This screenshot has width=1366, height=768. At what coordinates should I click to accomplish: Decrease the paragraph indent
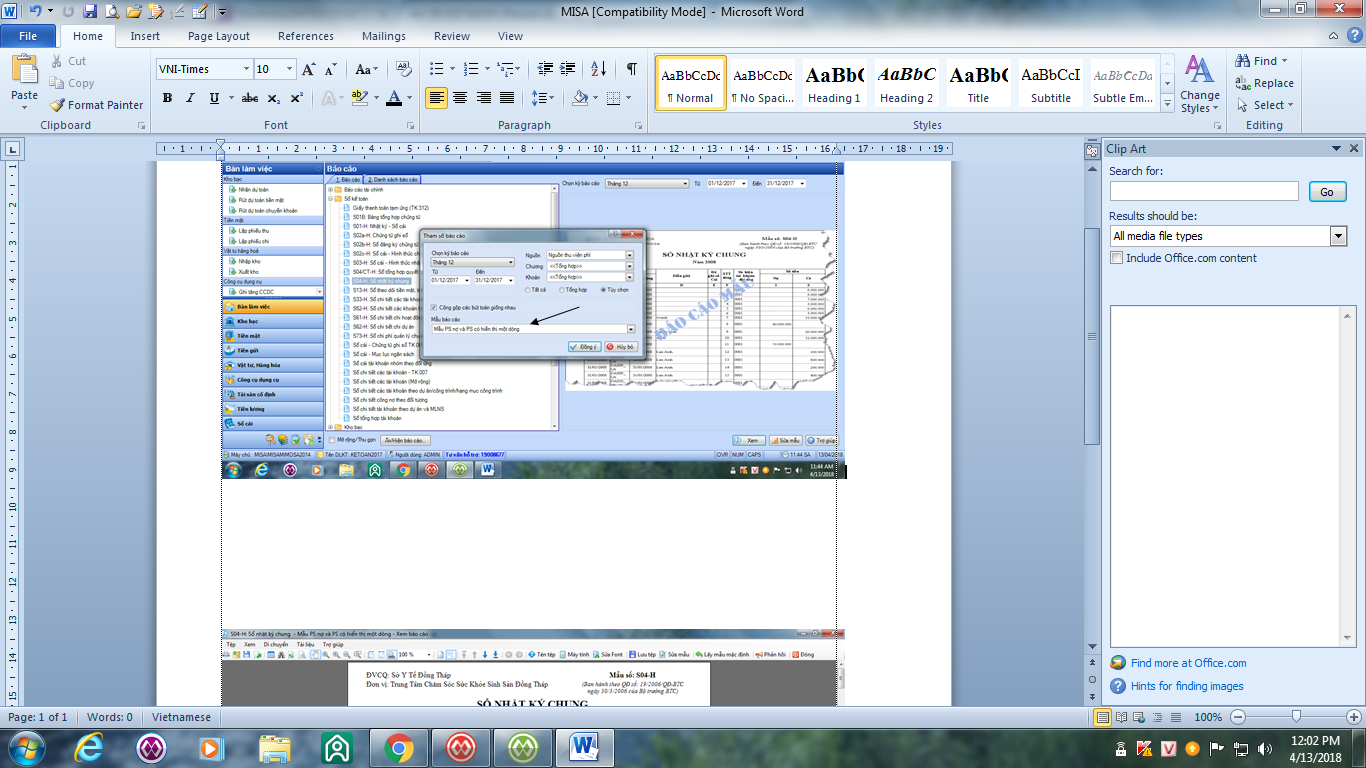[545, 69]
